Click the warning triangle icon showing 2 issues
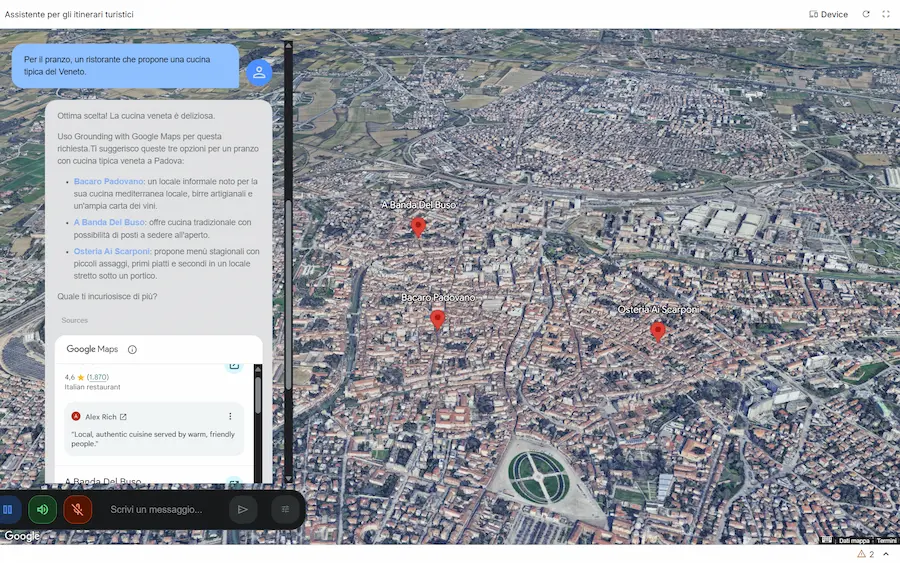 (x=861, y=554)
